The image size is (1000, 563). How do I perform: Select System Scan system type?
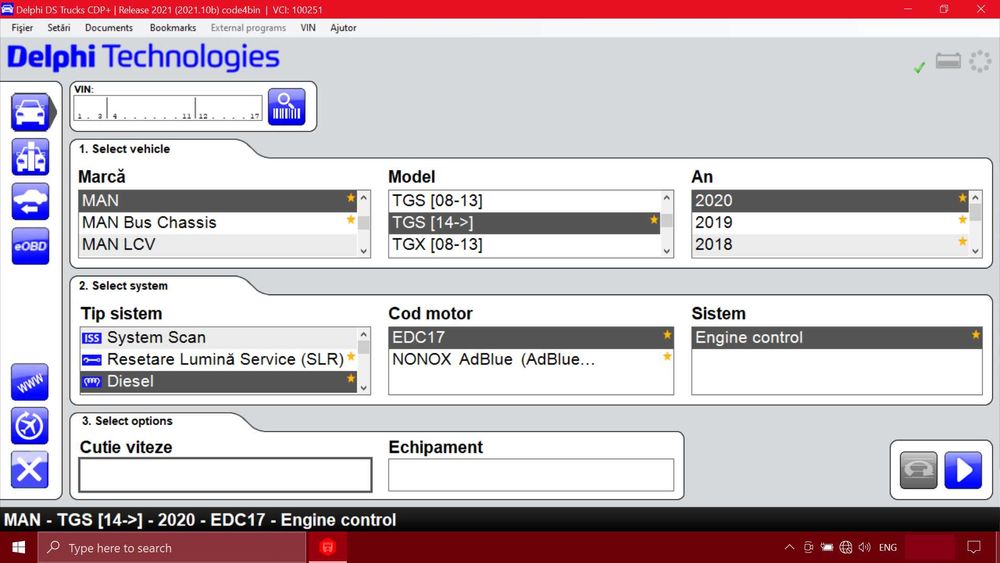pyautogui.click(x=217, y=337)
